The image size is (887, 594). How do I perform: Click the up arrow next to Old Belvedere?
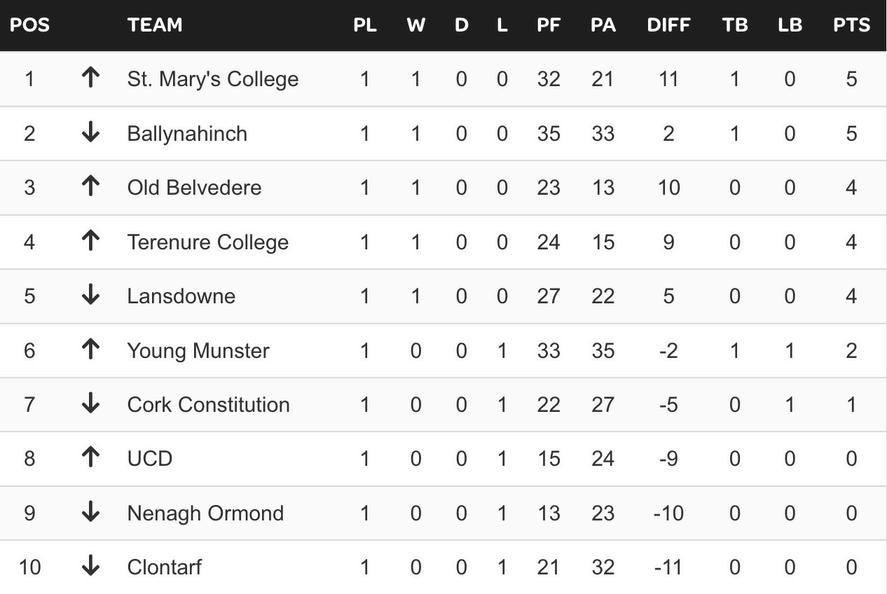point(90,187)
